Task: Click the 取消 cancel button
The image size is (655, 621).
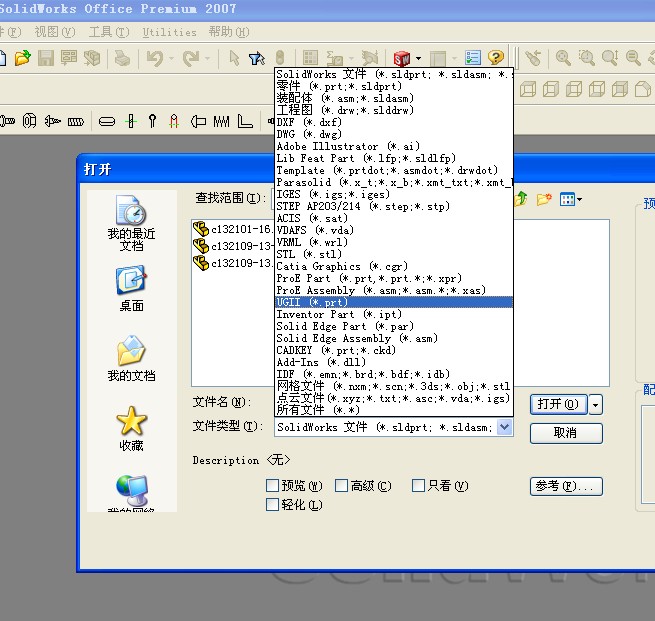Action: coord(566,433)
